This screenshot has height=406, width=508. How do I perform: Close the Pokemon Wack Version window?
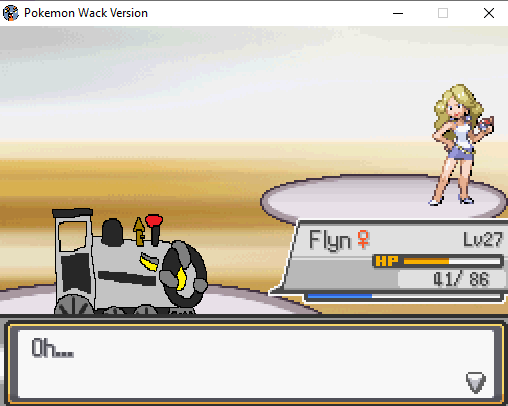point(489,13)
